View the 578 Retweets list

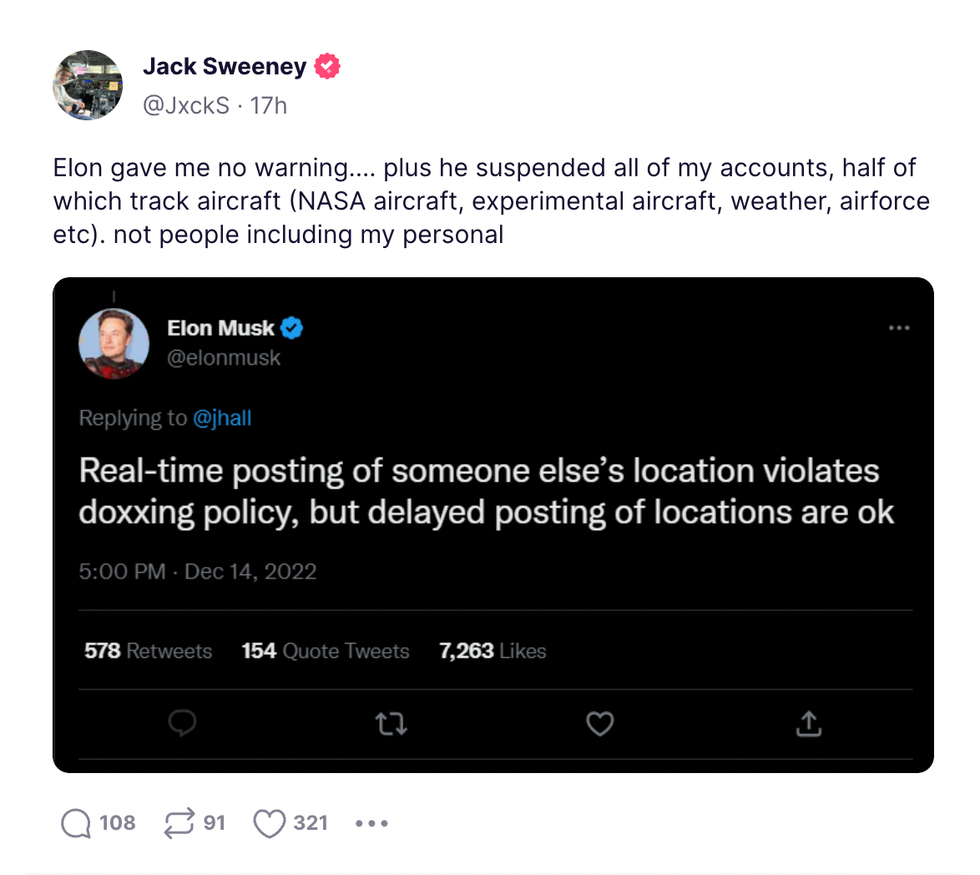click(x=148, y=651)
